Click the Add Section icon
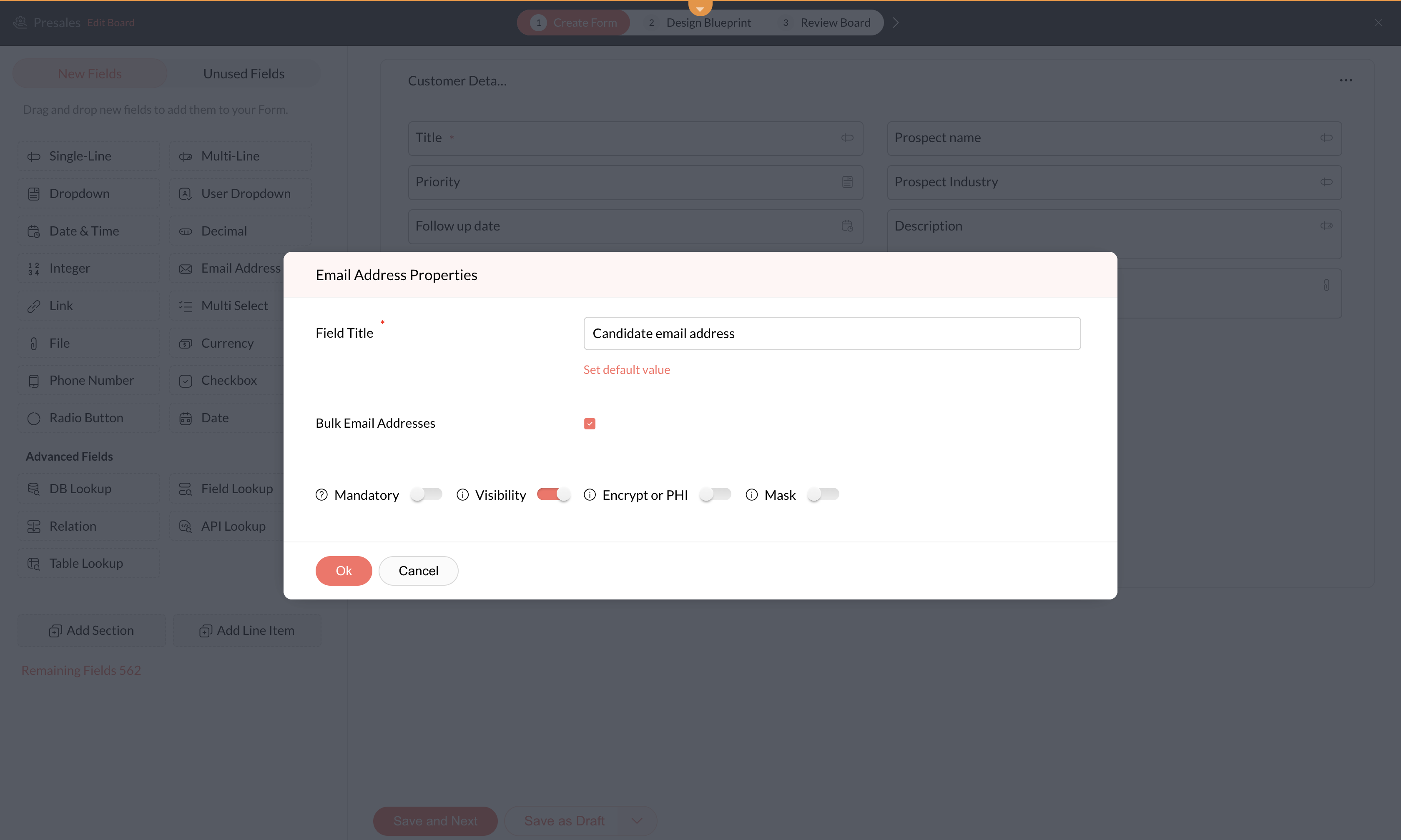 [x=55, y=631]
